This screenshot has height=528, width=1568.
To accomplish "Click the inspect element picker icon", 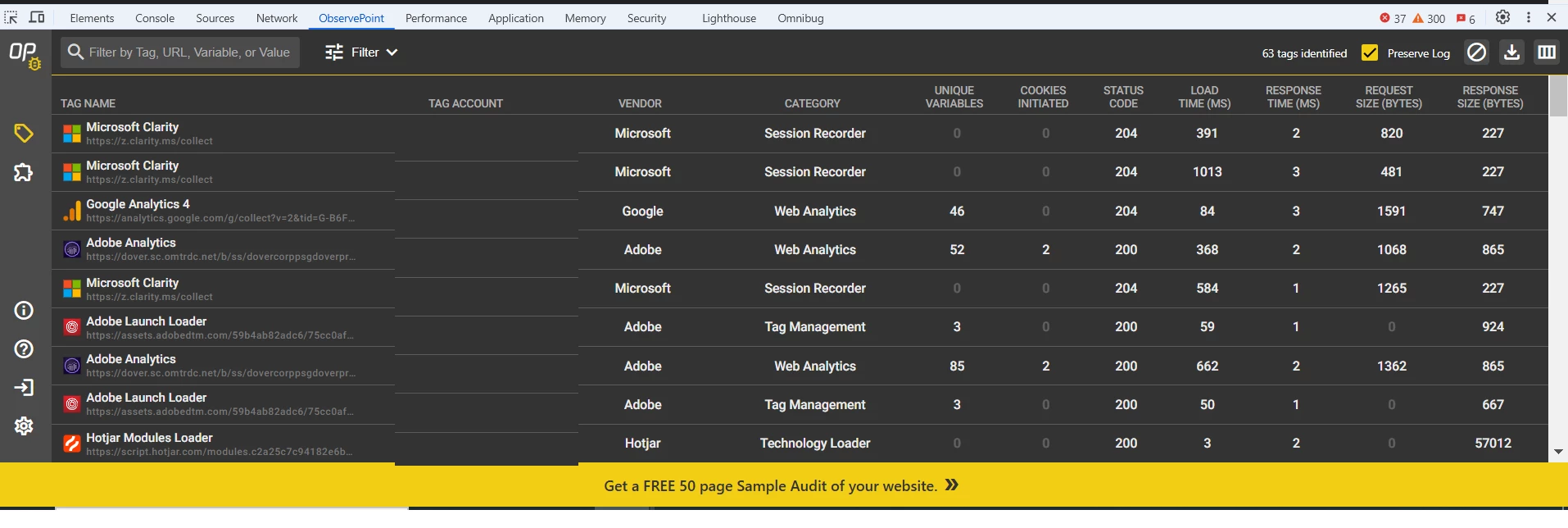I will (11, 17).
